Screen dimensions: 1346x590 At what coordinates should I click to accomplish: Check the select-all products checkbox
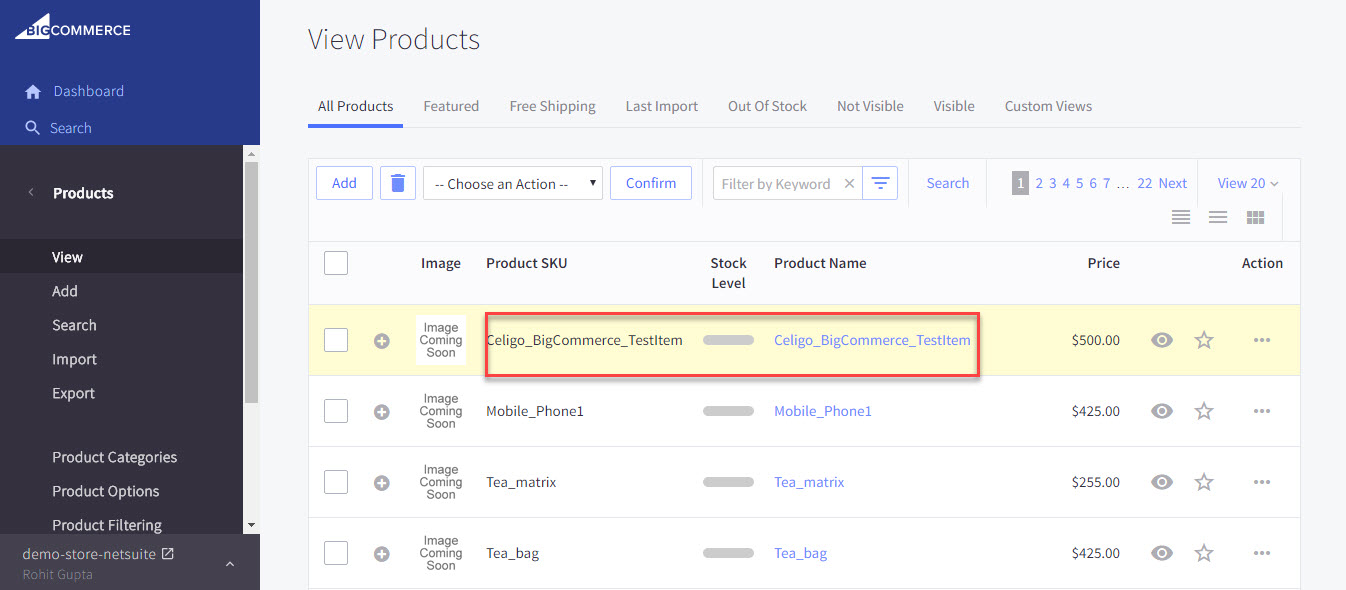336,263
